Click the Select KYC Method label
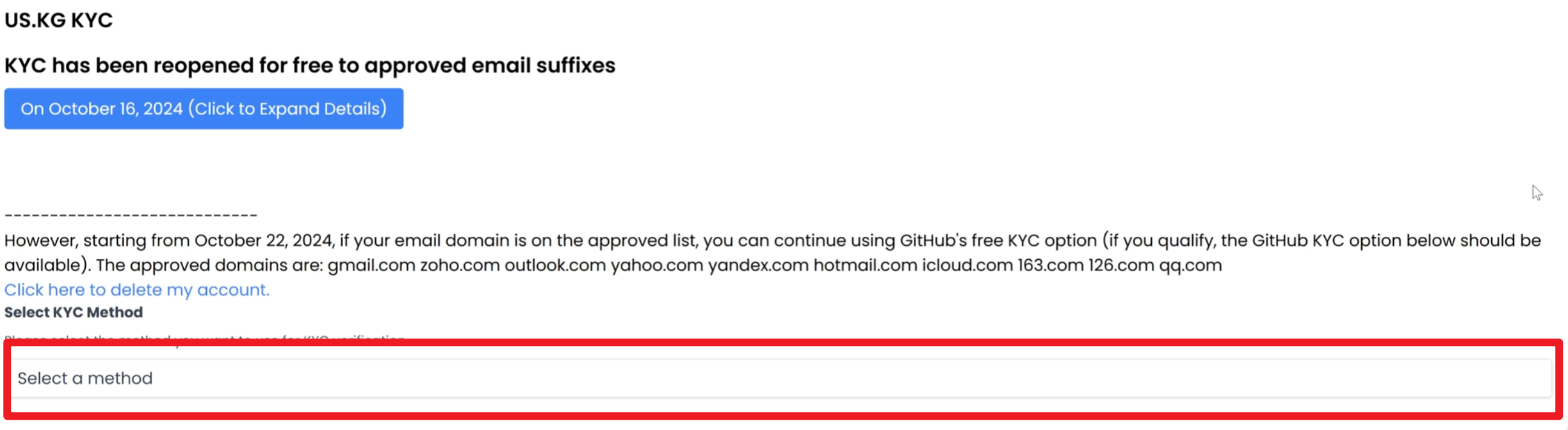The width and height of the screenshot is (1568, 430). coord(74,312)
